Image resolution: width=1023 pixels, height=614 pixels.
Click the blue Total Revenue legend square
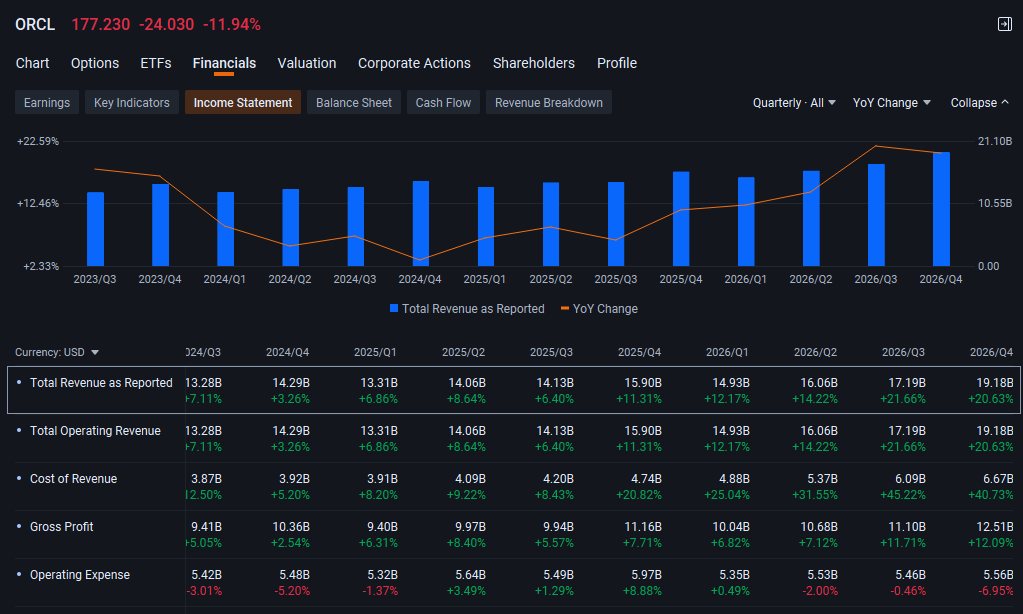pos(394,309)
